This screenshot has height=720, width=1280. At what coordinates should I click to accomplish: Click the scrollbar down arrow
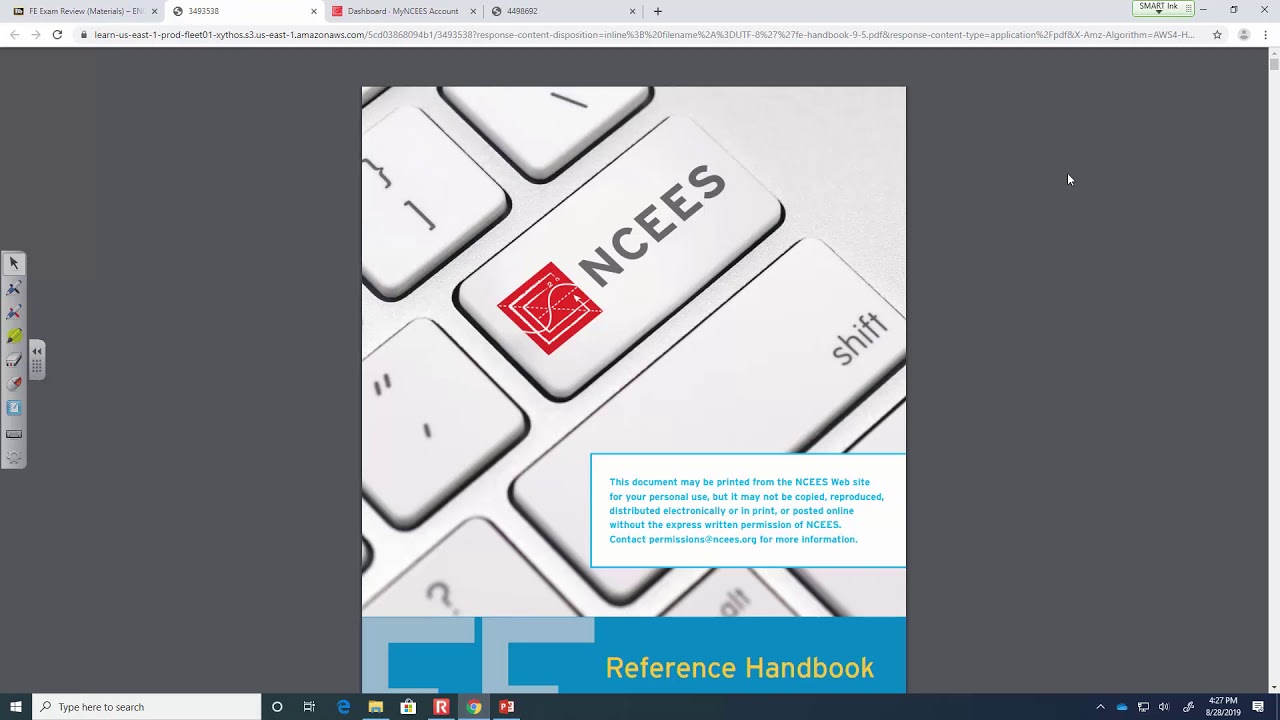click(1274, 687)
